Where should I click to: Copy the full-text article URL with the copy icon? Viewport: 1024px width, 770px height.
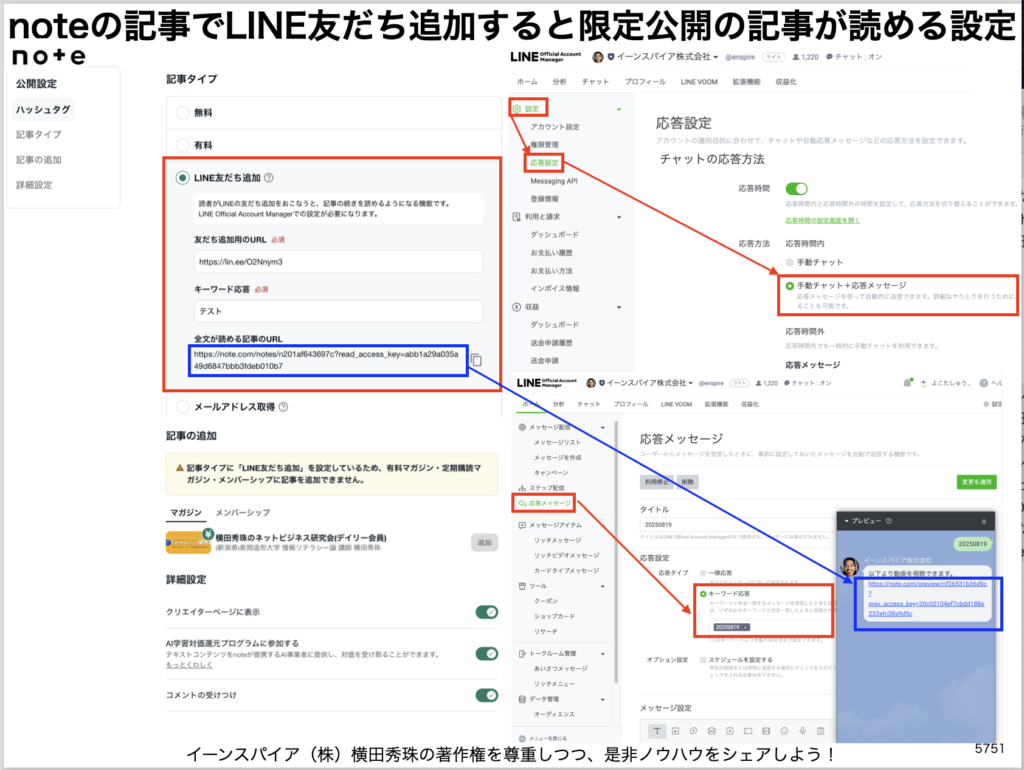pyautogui.click(x=476, y=360)
